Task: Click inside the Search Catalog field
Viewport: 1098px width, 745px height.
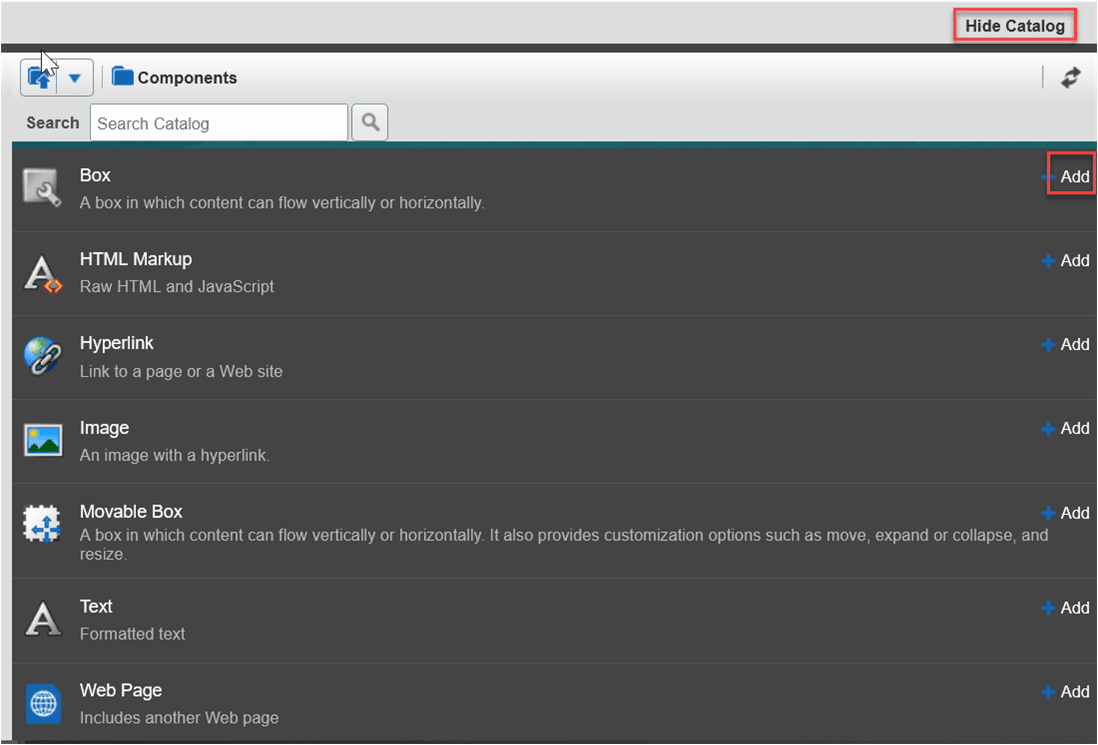Action: [x=218, y=122]
